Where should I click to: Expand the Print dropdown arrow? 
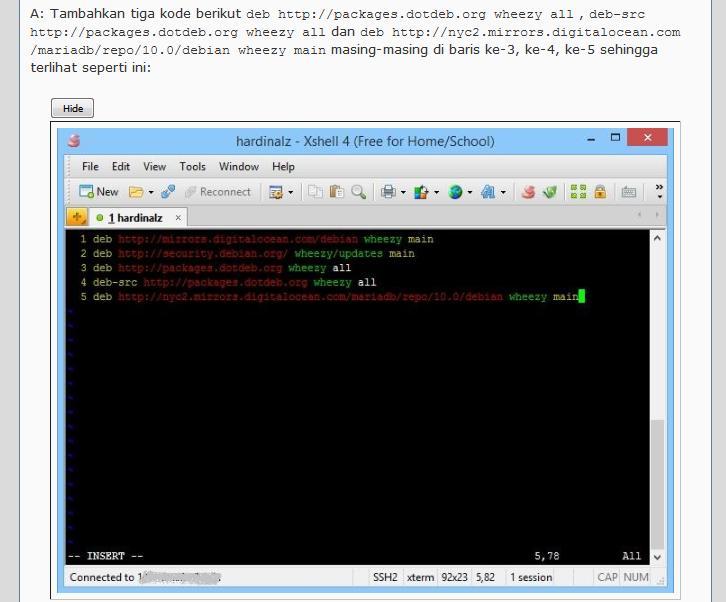click(403, 192)
